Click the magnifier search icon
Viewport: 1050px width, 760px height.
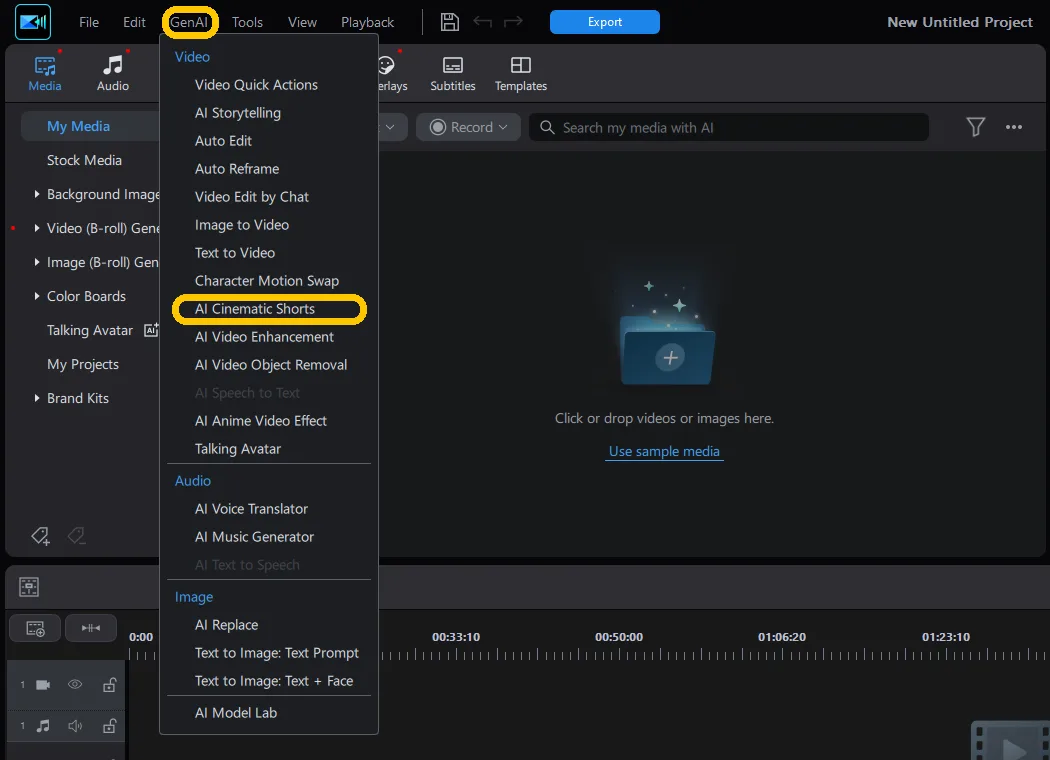point(547,127)
